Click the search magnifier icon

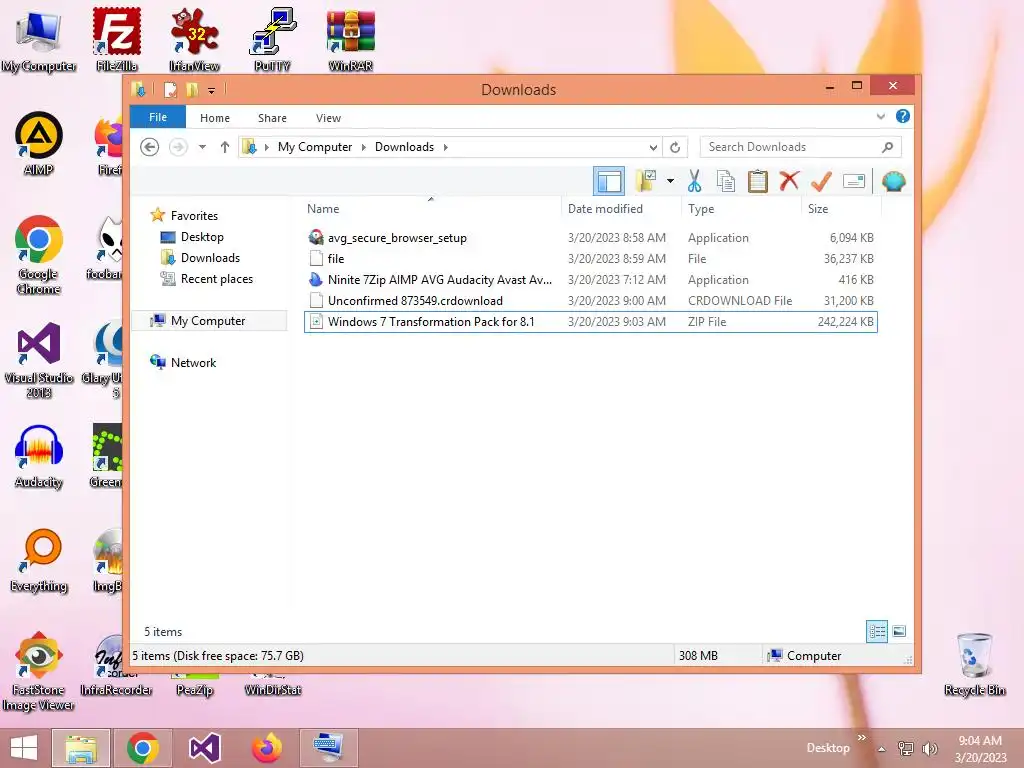point(888,147)
